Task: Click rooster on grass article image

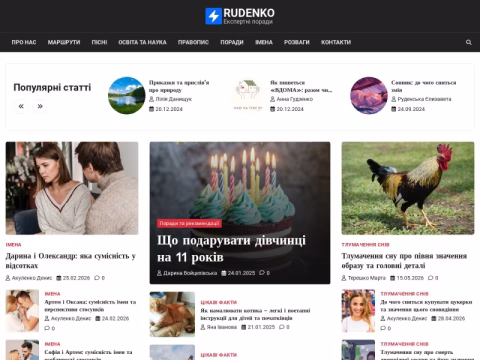Action: [408, 188]
